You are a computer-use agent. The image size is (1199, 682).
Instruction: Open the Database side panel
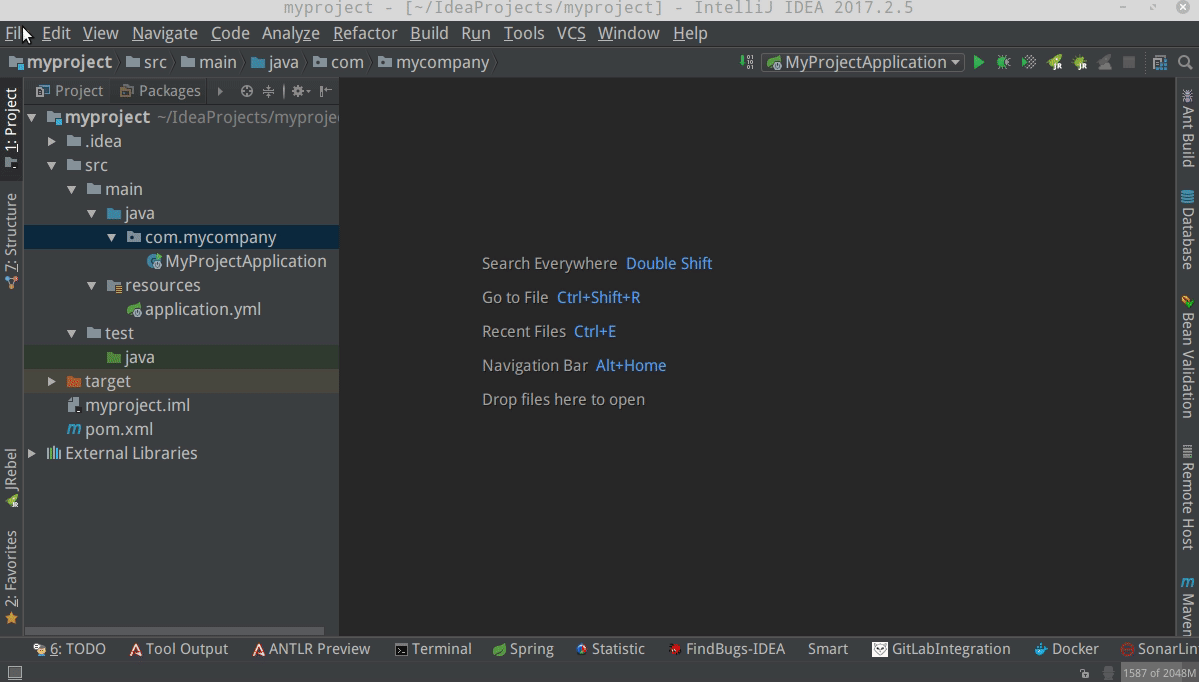click(1188, 229)
